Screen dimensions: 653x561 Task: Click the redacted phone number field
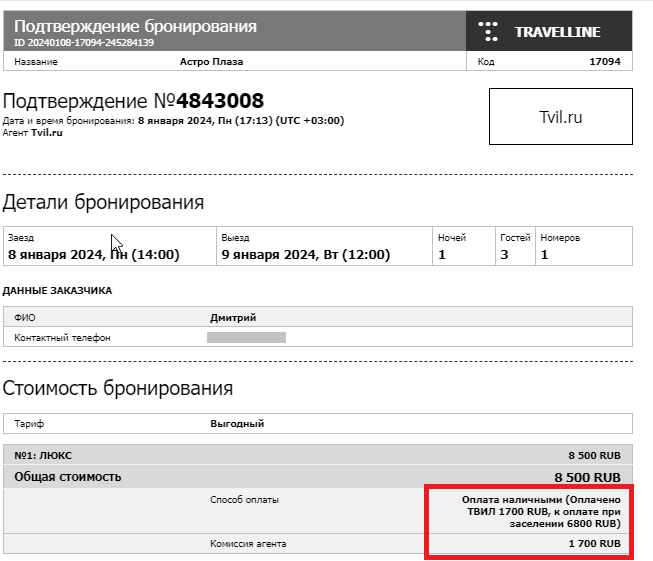coord(247,337)
